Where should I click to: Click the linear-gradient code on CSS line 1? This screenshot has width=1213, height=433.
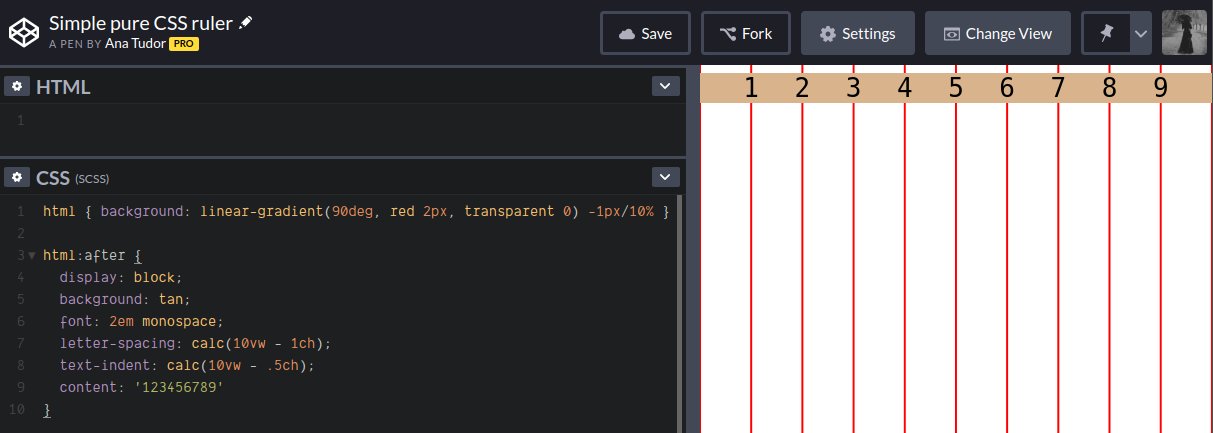point(387,212)
